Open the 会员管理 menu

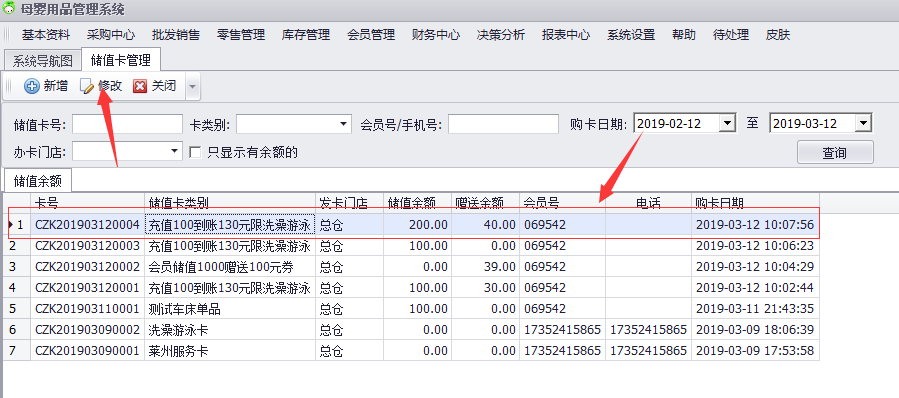(x=371, y=35)
